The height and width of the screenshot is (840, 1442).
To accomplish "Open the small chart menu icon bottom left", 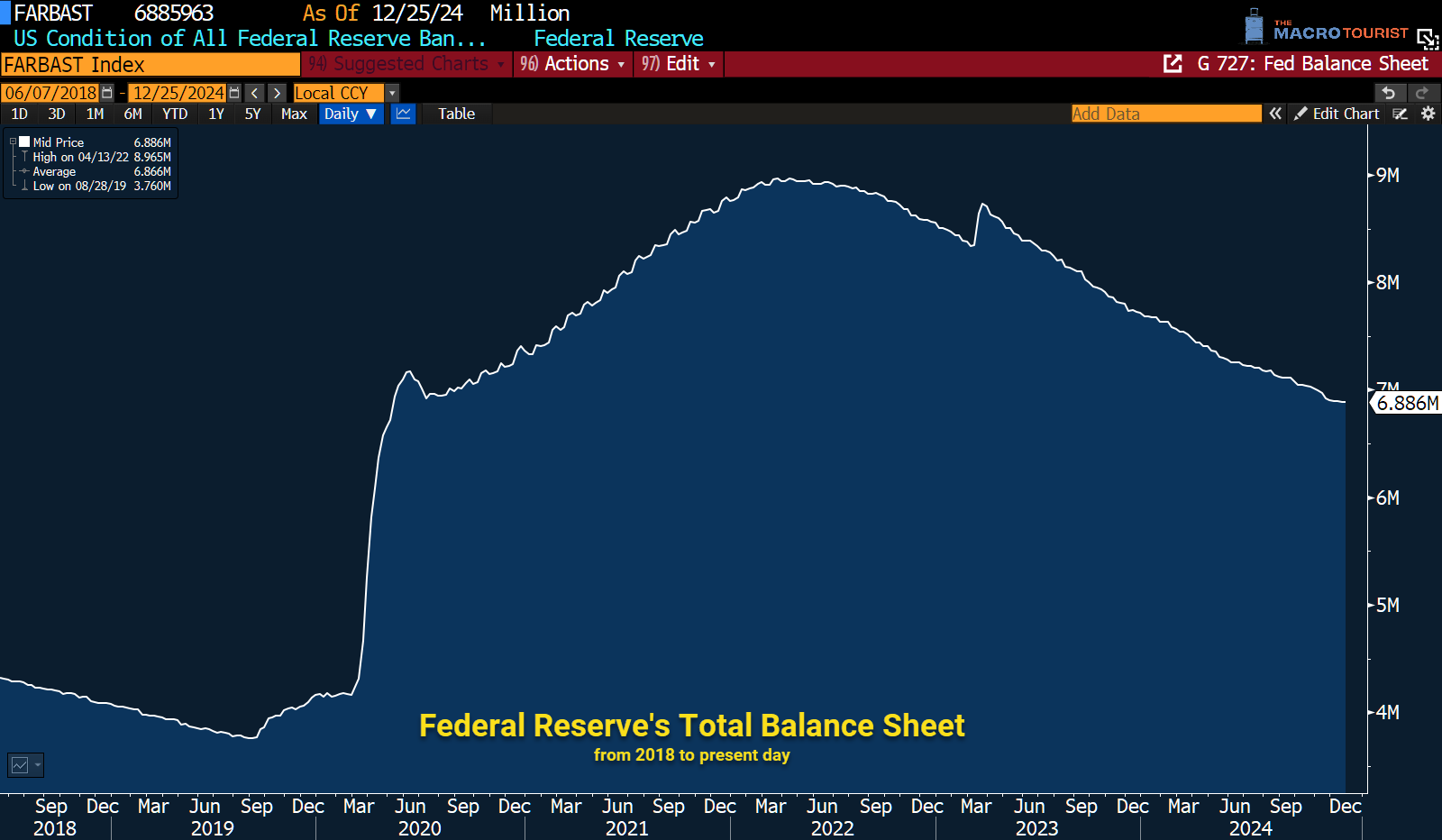I will (x=25, y=765).
